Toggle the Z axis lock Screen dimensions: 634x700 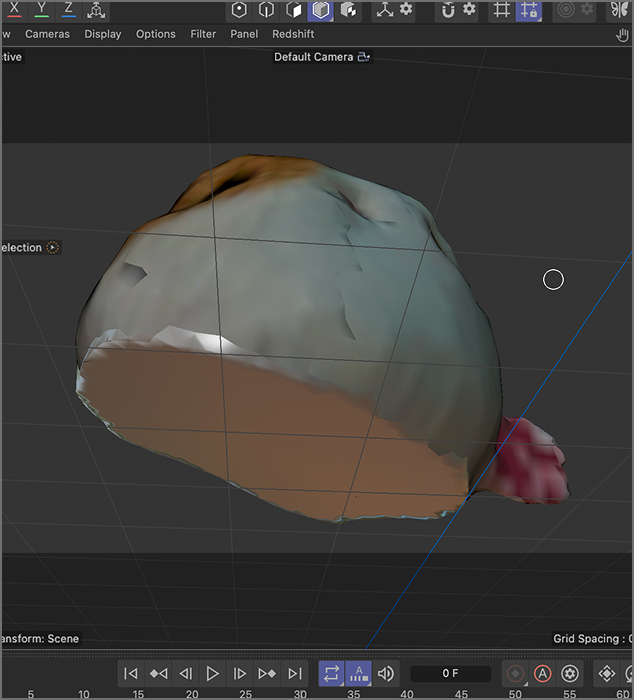coord(68,9)
